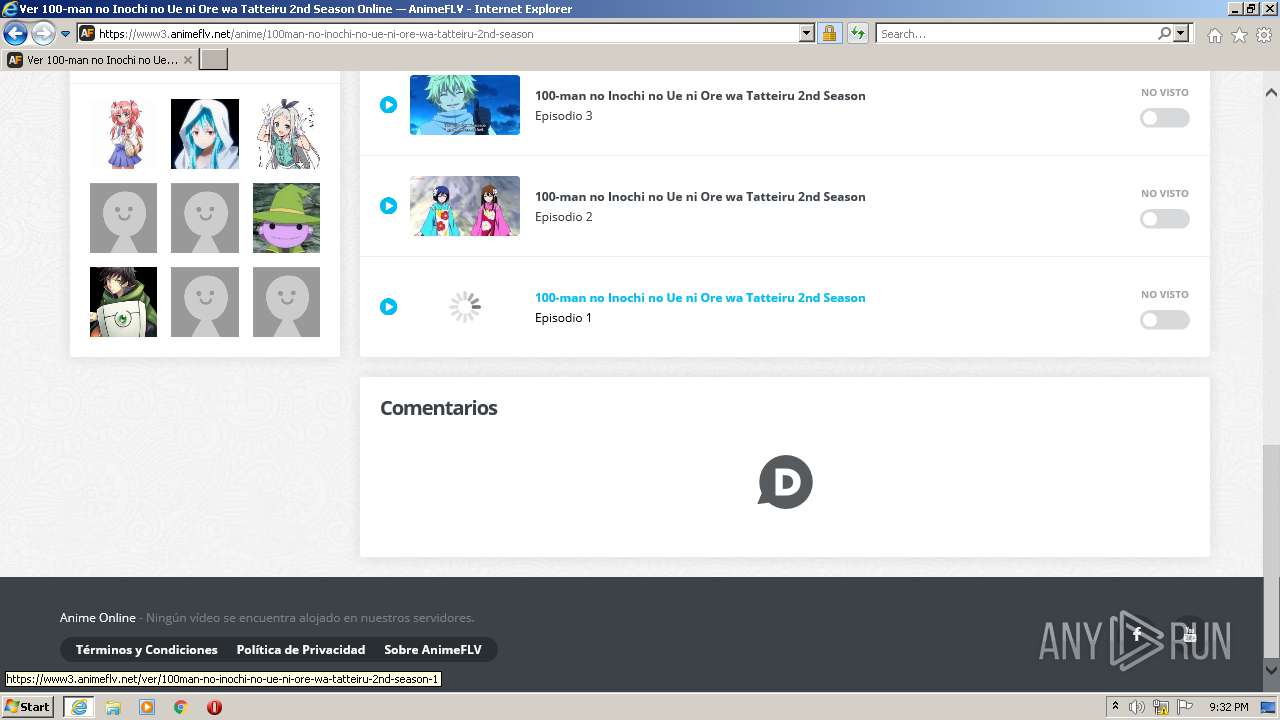Open the Episodio 3 title link
The image size is (1280, 720).
700,96
